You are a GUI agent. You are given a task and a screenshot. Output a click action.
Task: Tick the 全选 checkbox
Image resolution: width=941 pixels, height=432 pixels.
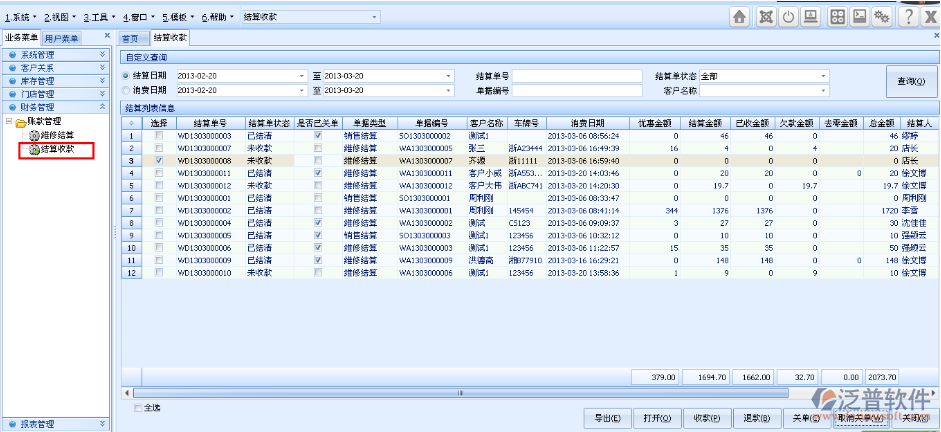pyautogui.click(x=138, y=407)
